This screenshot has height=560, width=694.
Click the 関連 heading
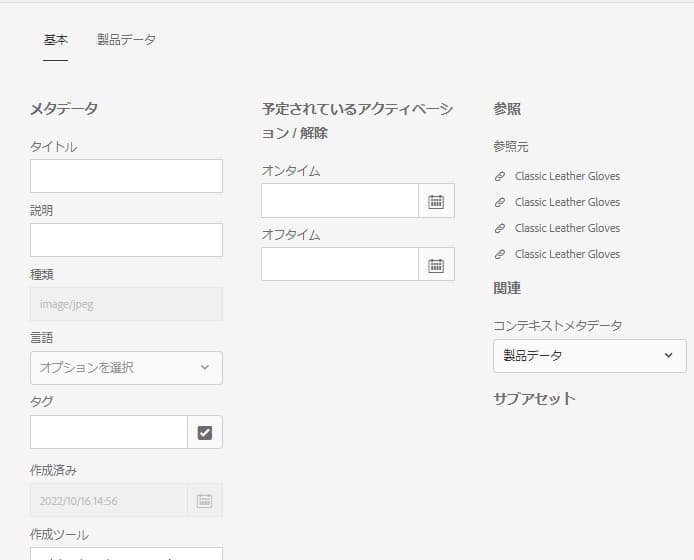[507, 288]
